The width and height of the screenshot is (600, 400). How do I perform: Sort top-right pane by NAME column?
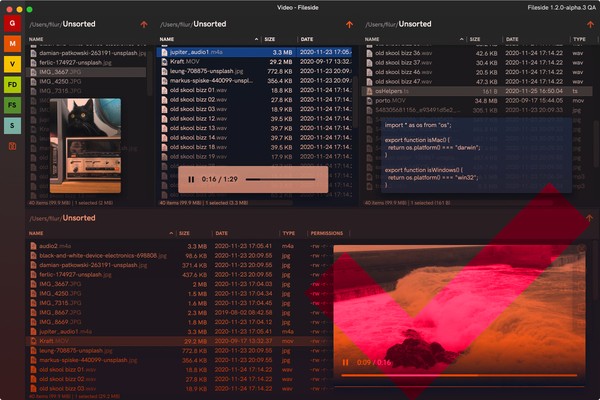(372, 39)
